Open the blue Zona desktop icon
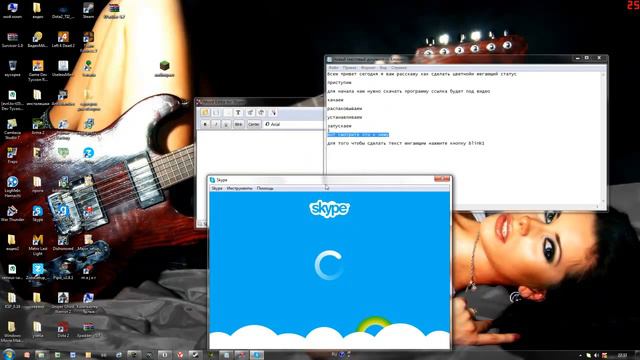The image size is (640, 360). 89,156
